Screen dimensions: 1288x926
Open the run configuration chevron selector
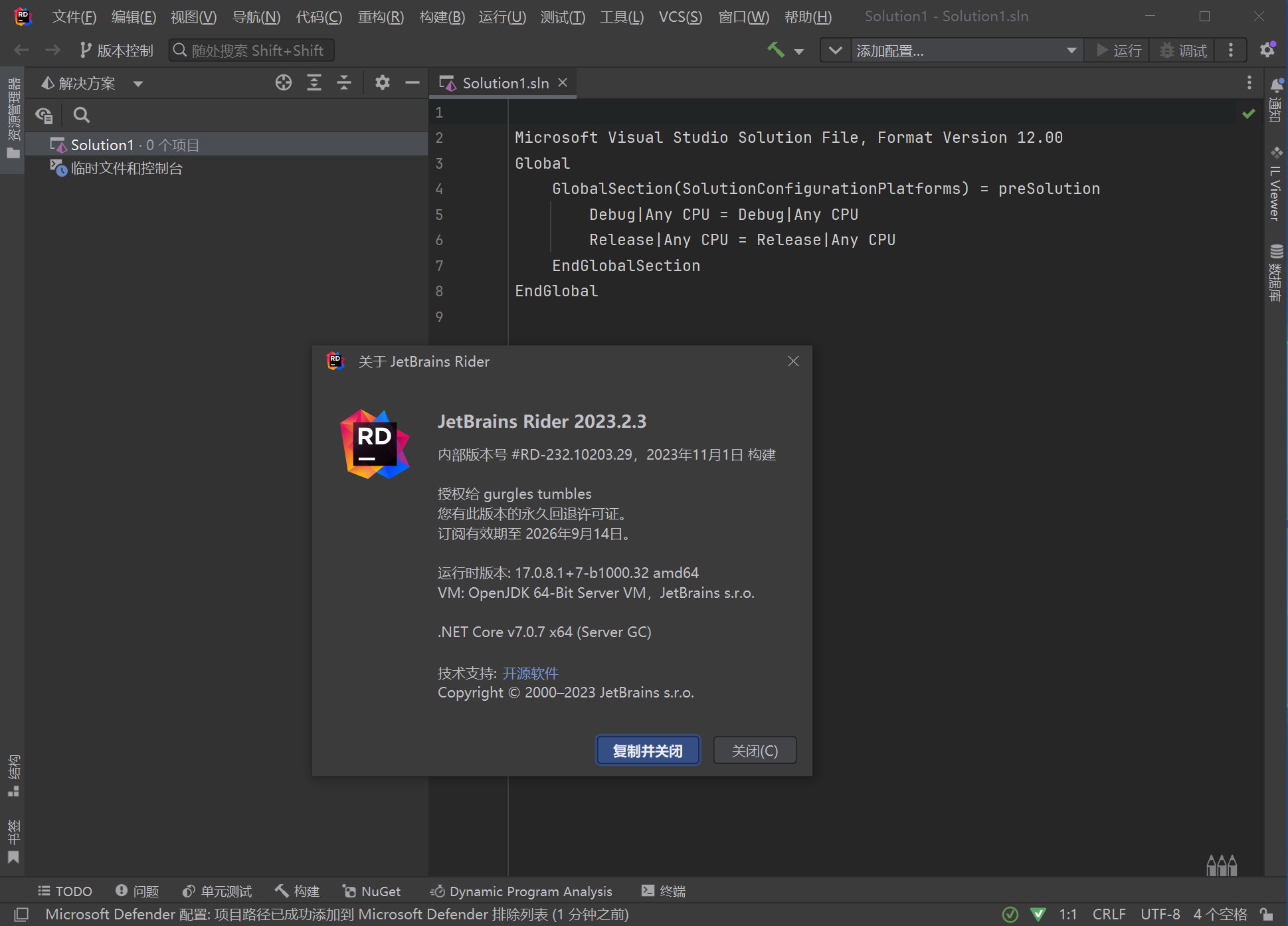coord(836,50)
